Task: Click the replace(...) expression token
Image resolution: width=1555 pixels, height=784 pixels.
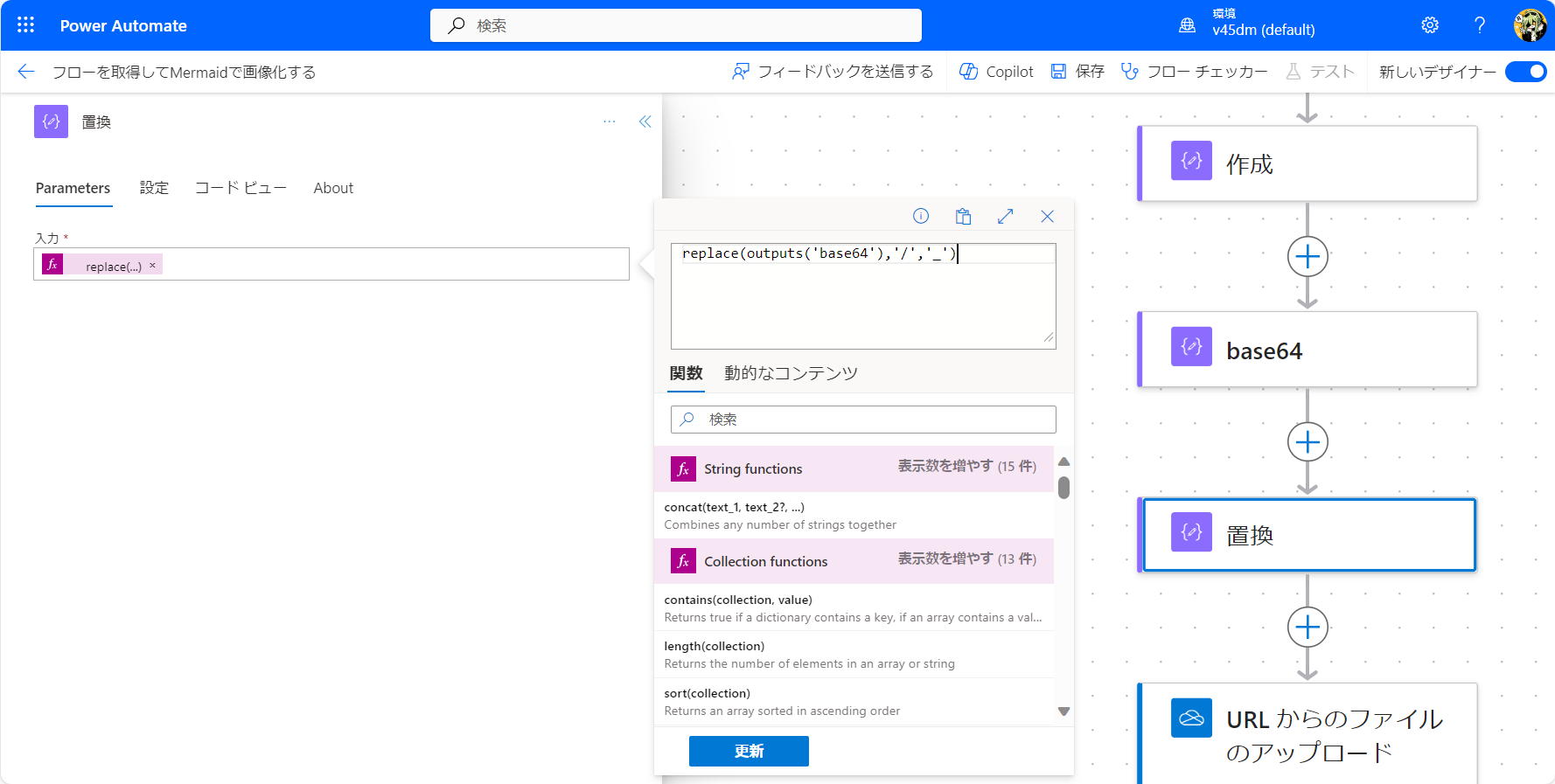Action: 113,266
